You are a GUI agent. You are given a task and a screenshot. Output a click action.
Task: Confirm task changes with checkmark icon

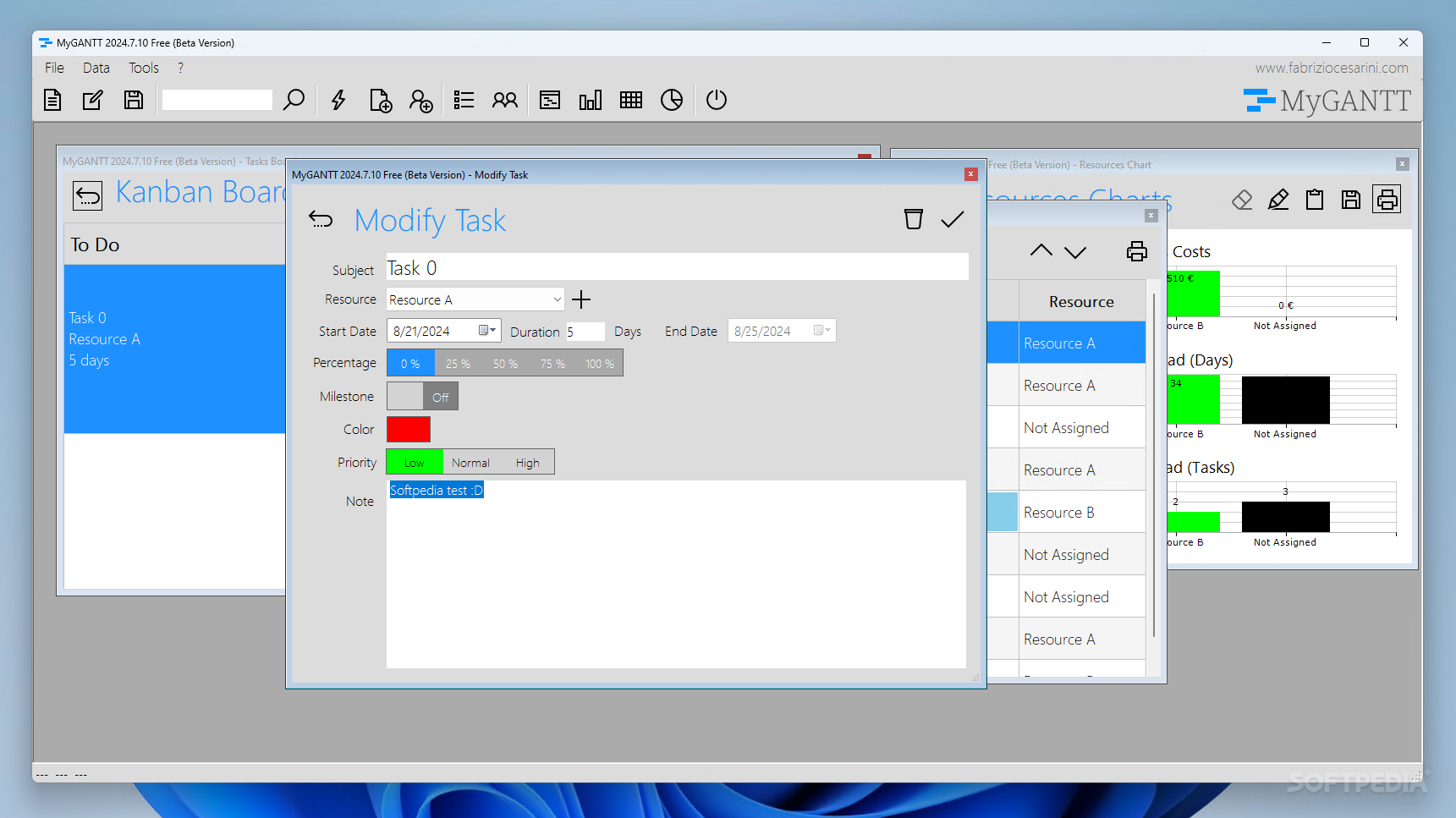click(x=953, y=220)
